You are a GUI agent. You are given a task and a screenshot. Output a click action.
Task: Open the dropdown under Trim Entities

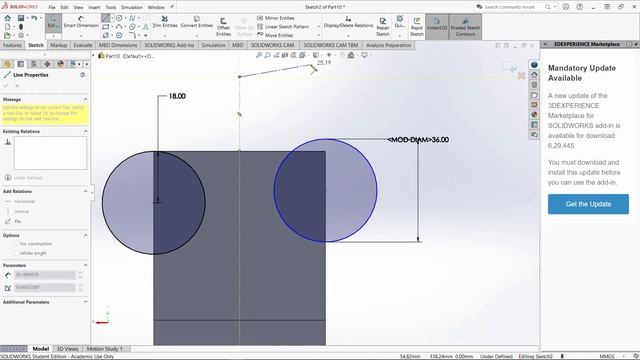pos(165,36)
